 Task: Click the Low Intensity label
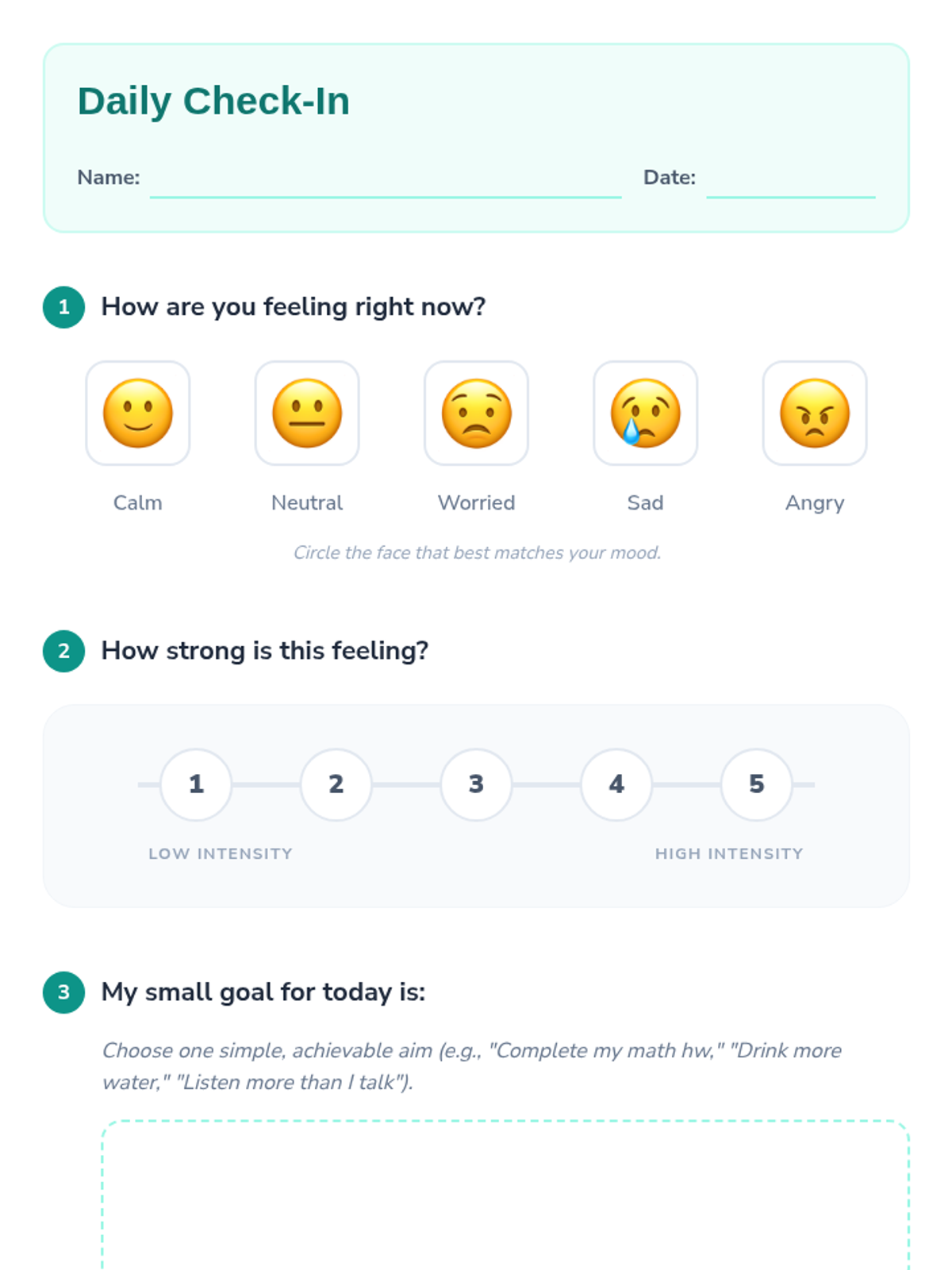tap(221, 854)
